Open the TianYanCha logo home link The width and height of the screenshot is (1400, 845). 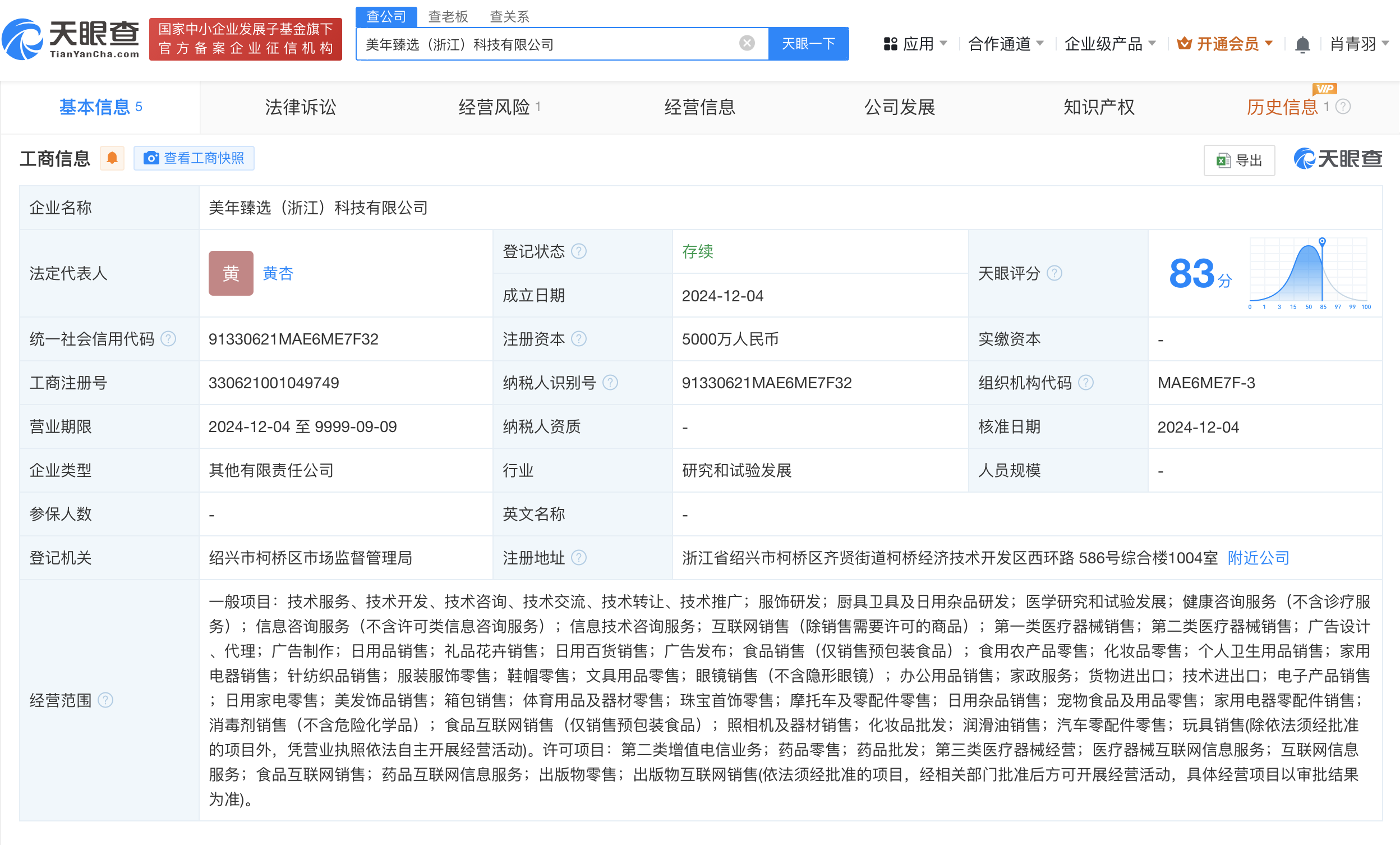tap(71, 39)
